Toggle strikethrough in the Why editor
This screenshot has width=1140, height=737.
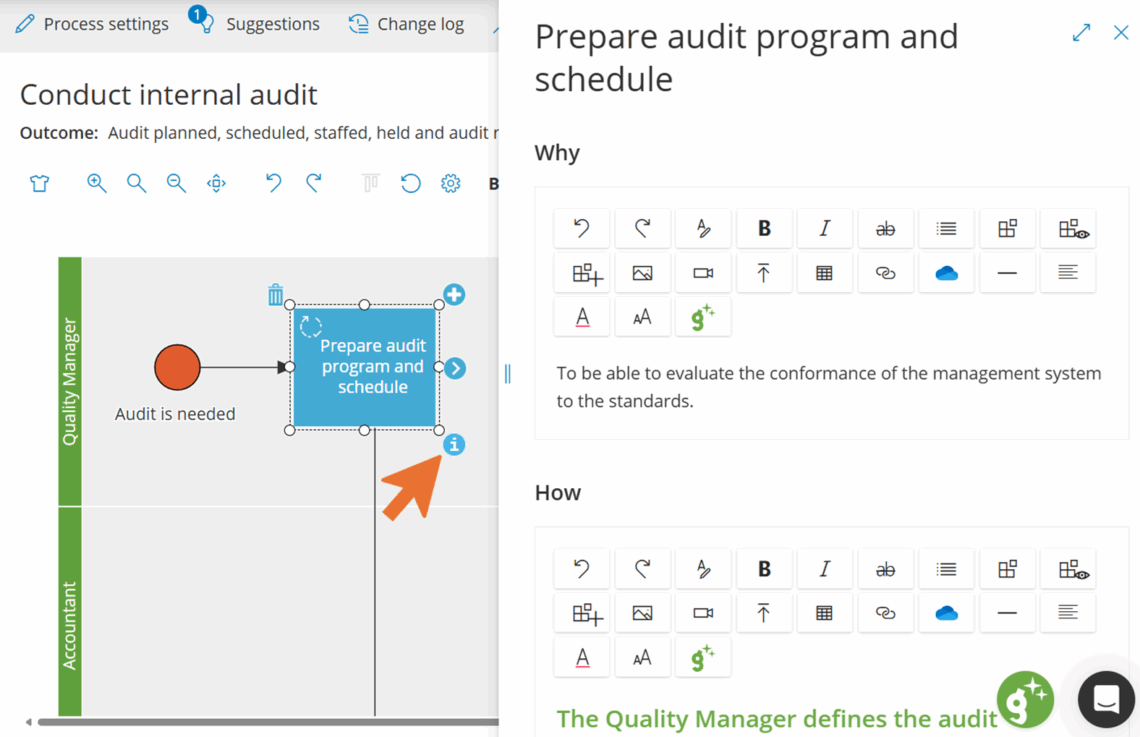click(885, 229)
